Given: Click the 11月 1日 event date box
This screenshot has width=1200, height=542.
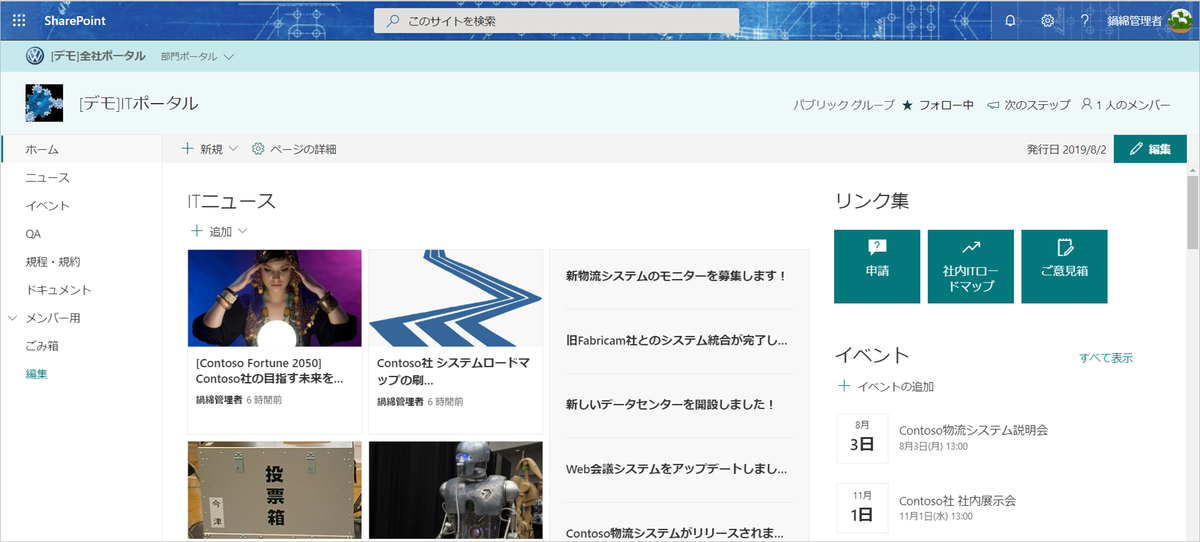Looking at the screenshot, I should [x=861, y=506].
